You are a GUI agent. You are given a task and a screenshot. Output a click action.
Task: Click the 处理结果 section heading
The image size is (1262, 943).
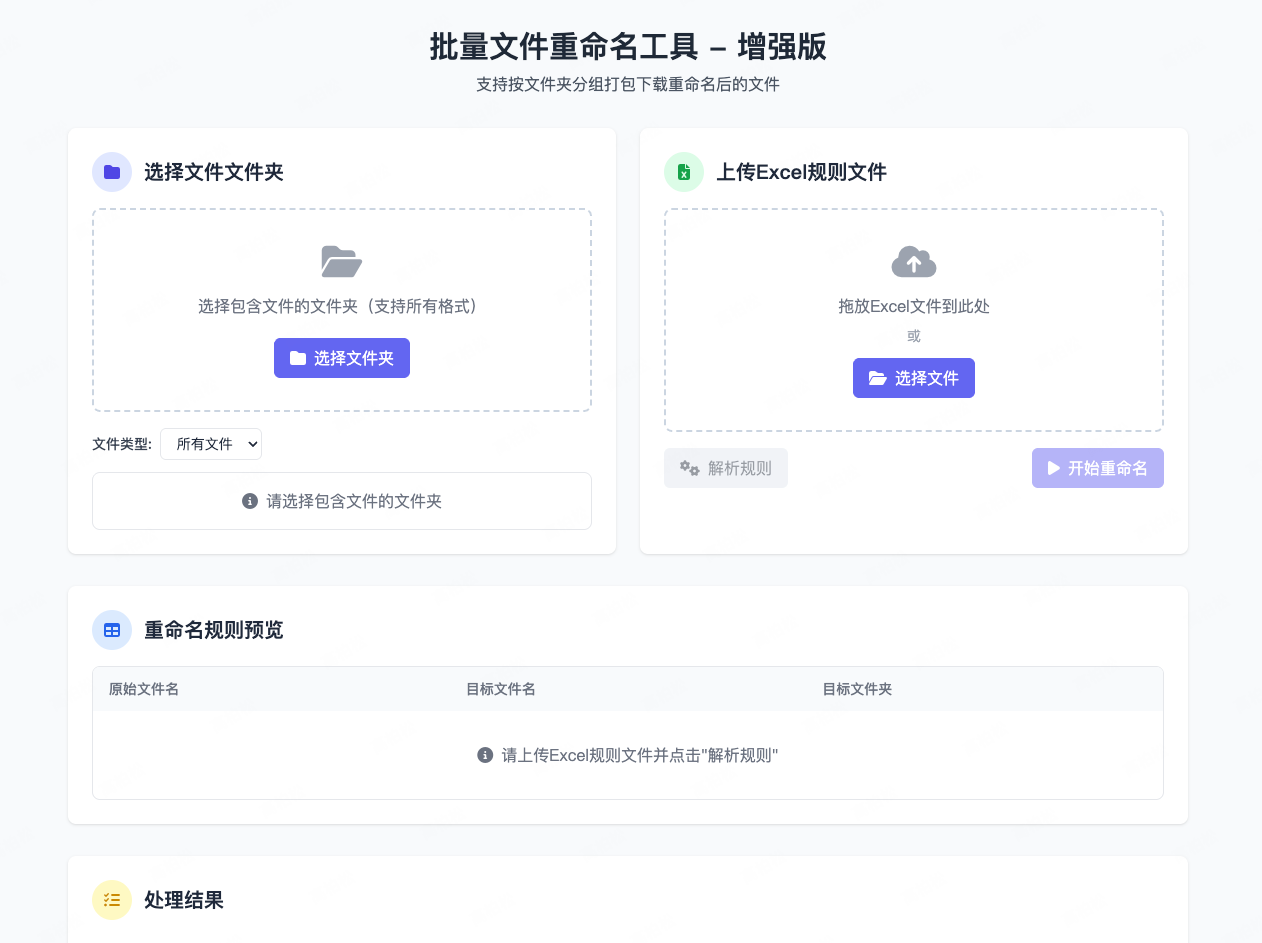click(184, 900)
